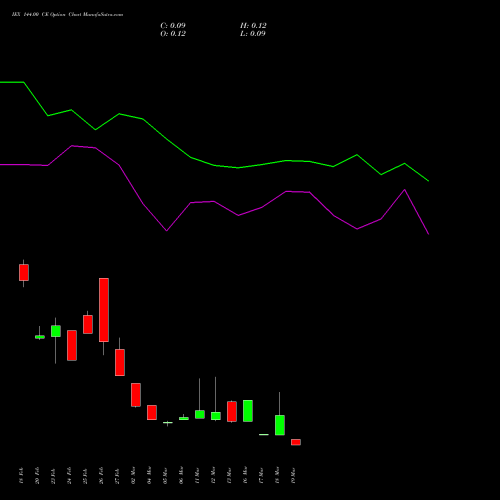The width and height of the screenshot is (500, 500).
Task: Click the last red candlestick above 19 Mar
Action: (296, 442)
